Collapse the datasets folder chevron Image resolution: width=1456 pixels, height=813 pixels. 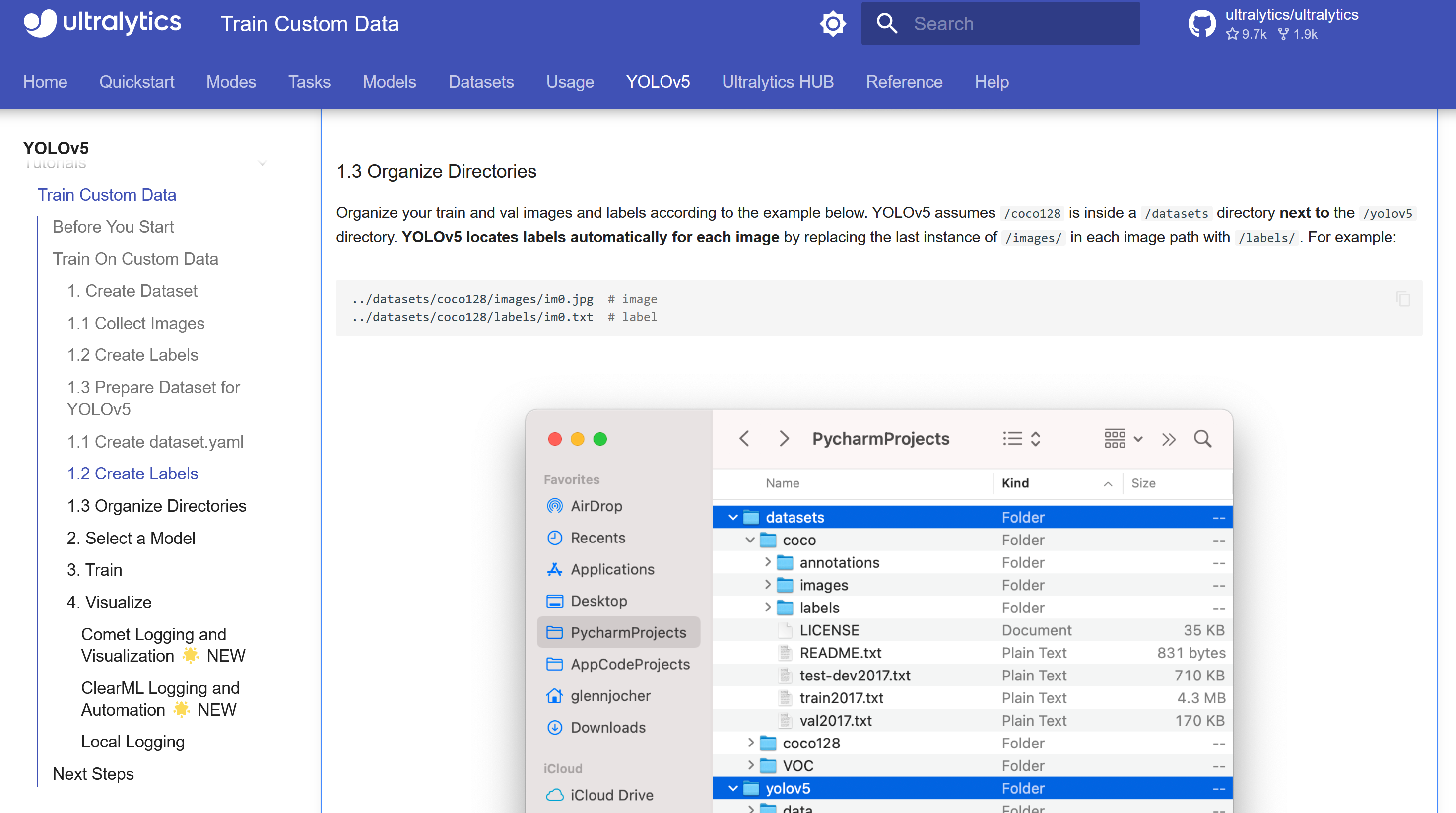pos(732,517)
